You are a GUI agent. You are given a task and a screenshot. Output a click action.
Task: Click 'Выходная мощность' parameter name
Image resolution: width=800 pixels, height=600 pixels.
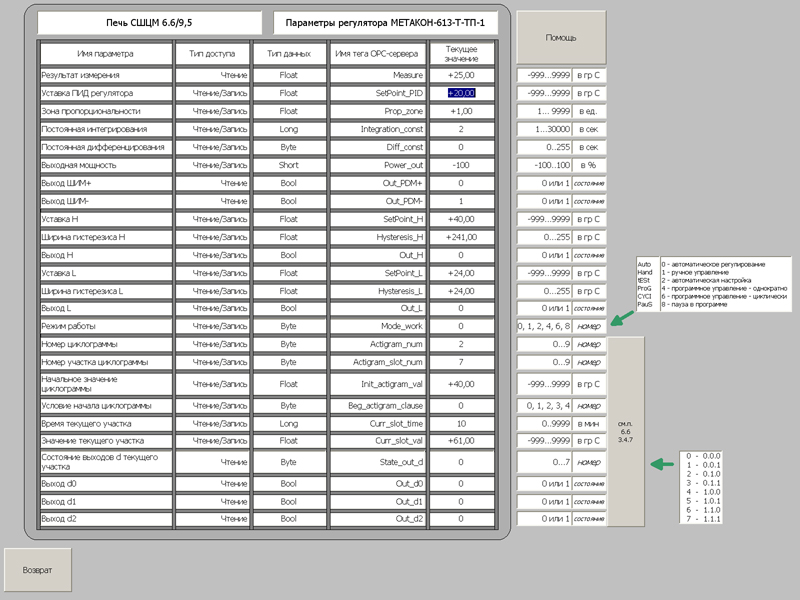point(106,165)
